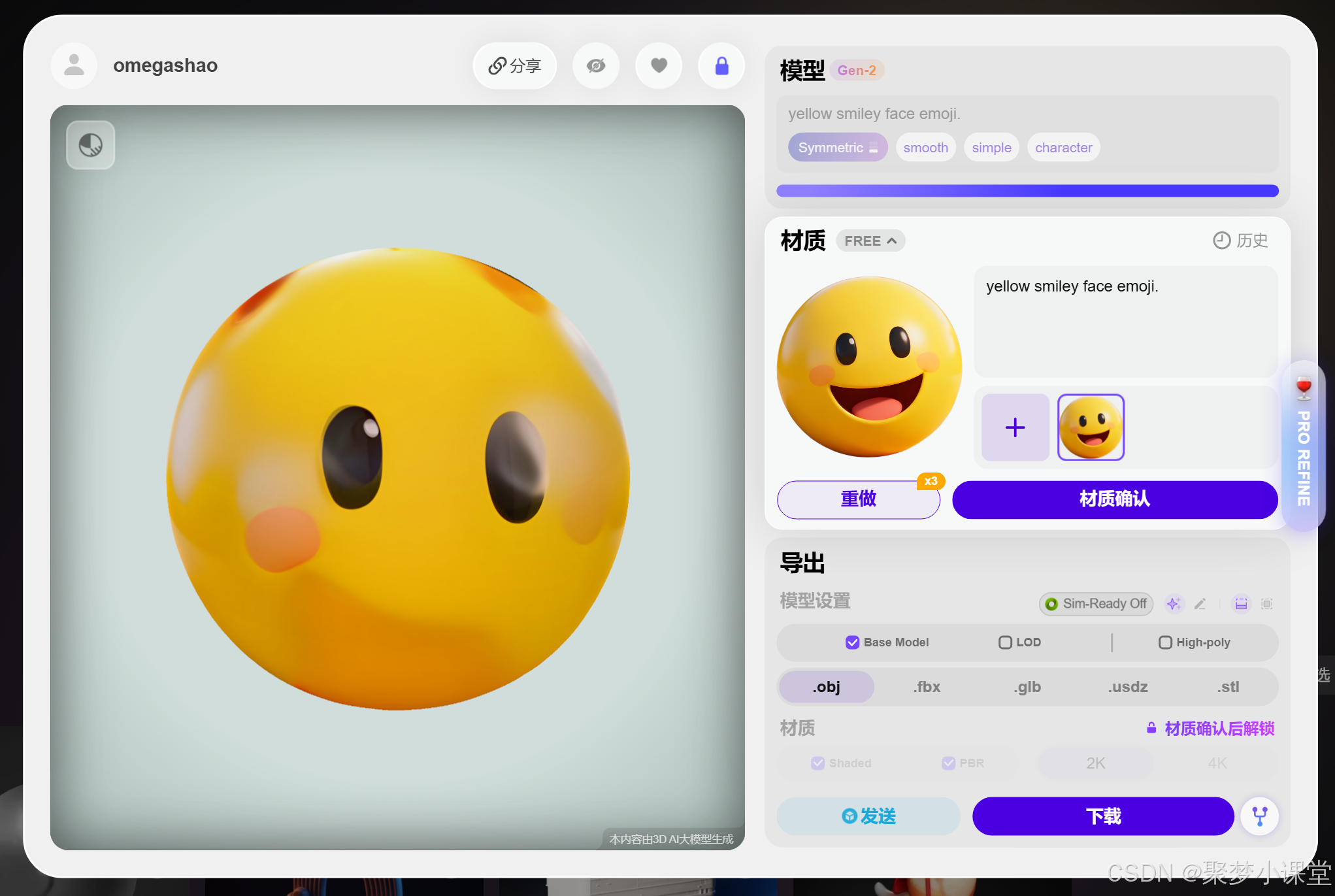Click the lock privacy icon
Screen dimensions: 1335x896
[x=721, y=66]
